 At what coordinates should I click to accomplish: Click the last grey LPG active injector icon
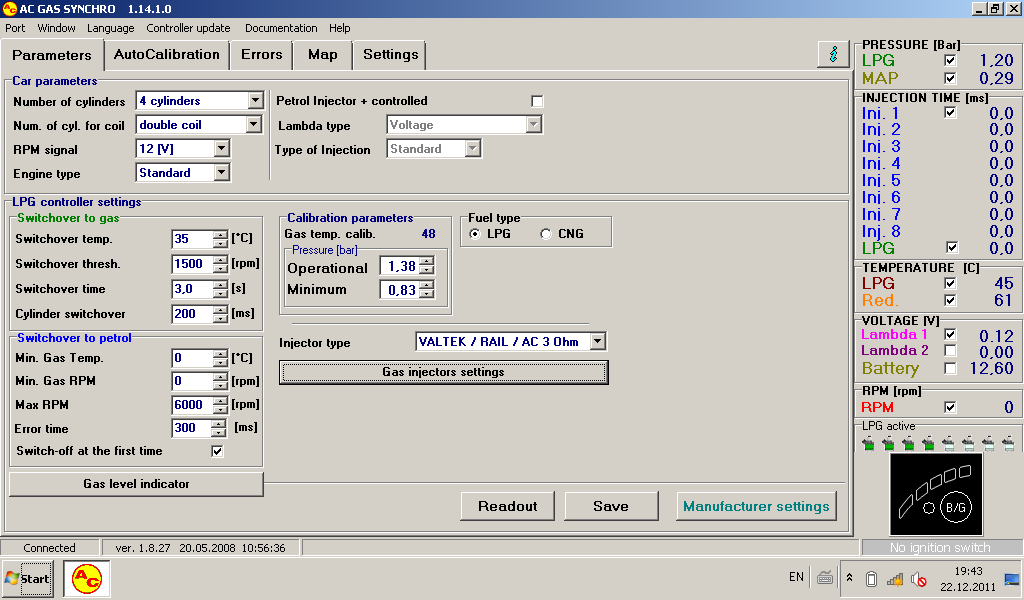1008,444
